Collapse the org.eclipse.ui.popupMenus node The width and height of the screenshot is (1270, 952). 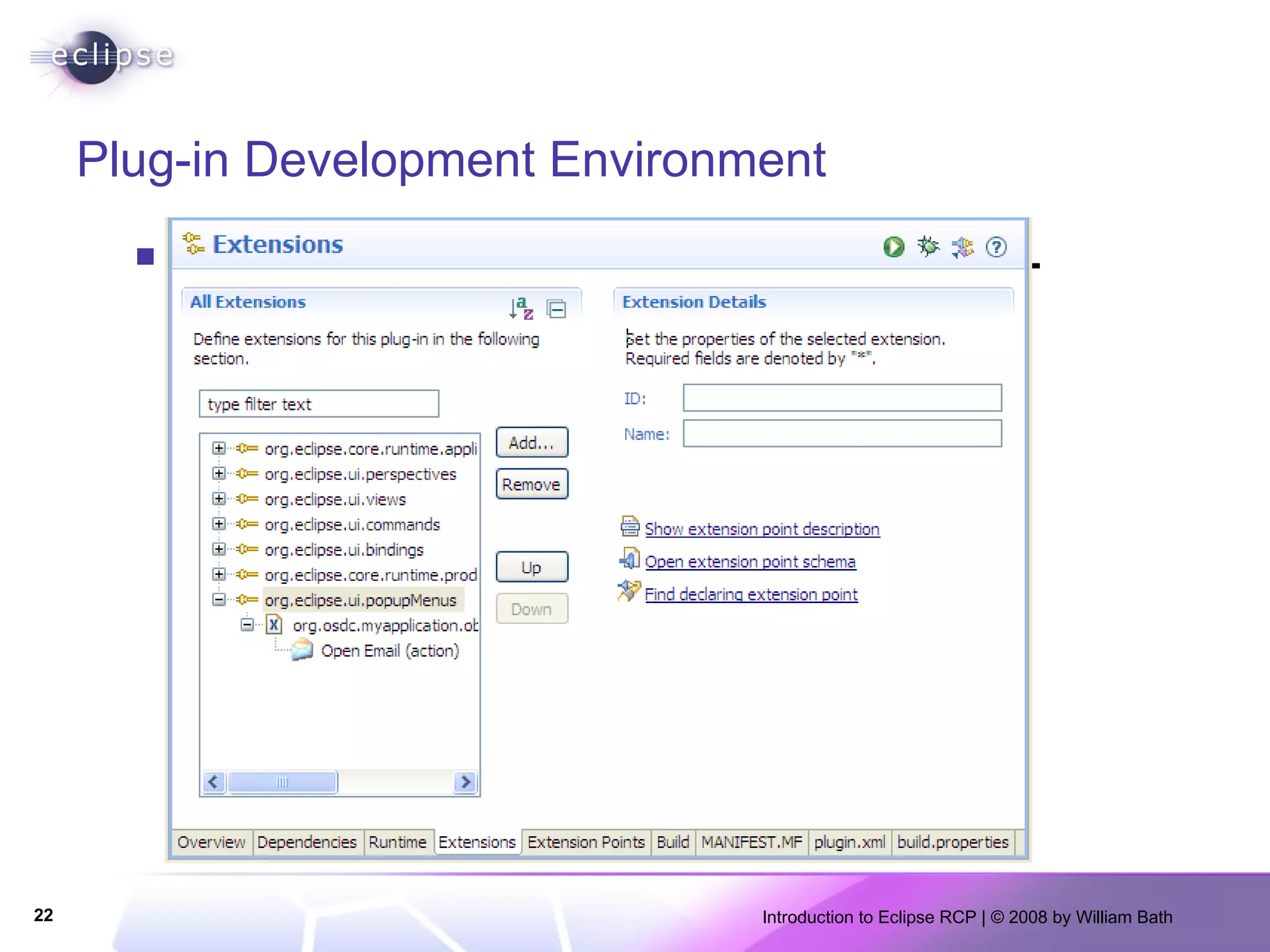[x=218, y=599]
